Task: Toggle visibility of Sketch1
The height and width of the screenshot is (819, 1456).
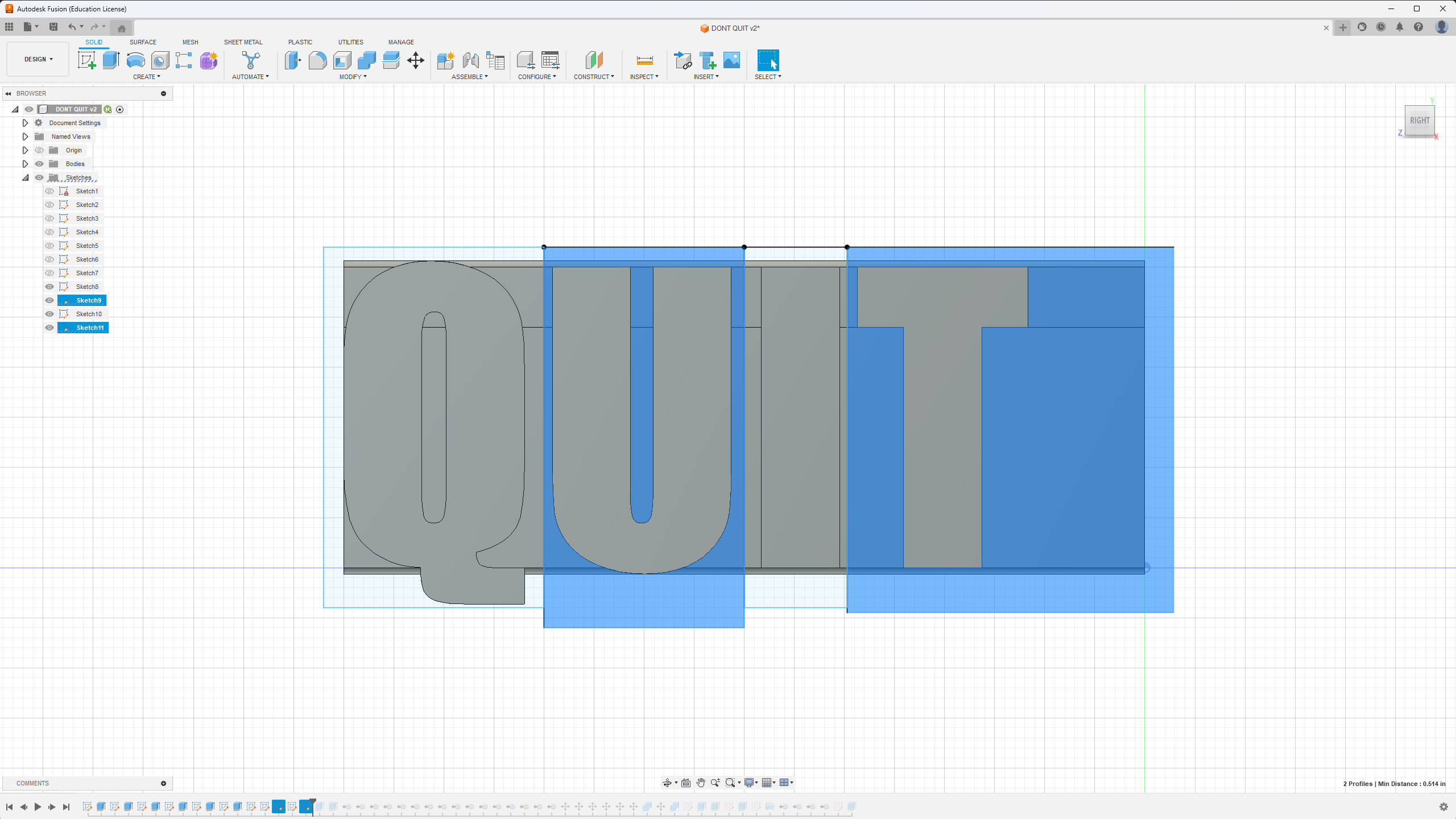Action: 49,191
